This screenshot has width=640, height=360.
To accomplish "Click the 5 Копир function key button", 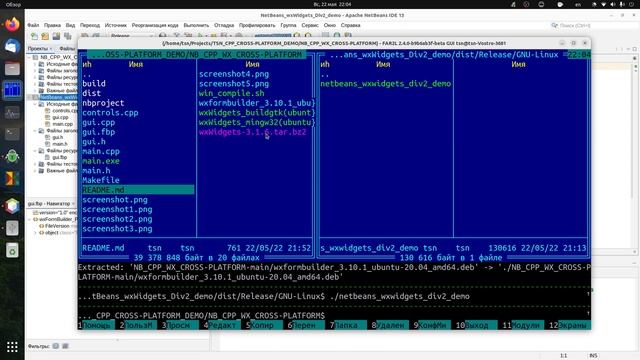I will click(x=264, y=325).
